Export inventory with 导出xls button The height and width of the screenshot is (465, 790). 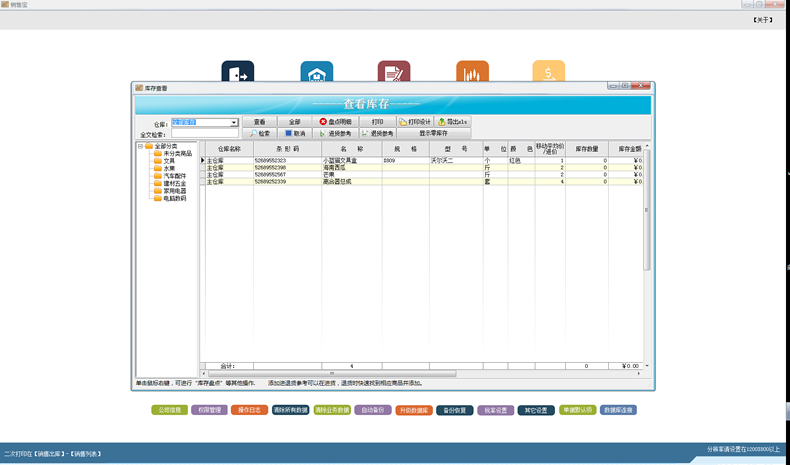click(452, 122)
